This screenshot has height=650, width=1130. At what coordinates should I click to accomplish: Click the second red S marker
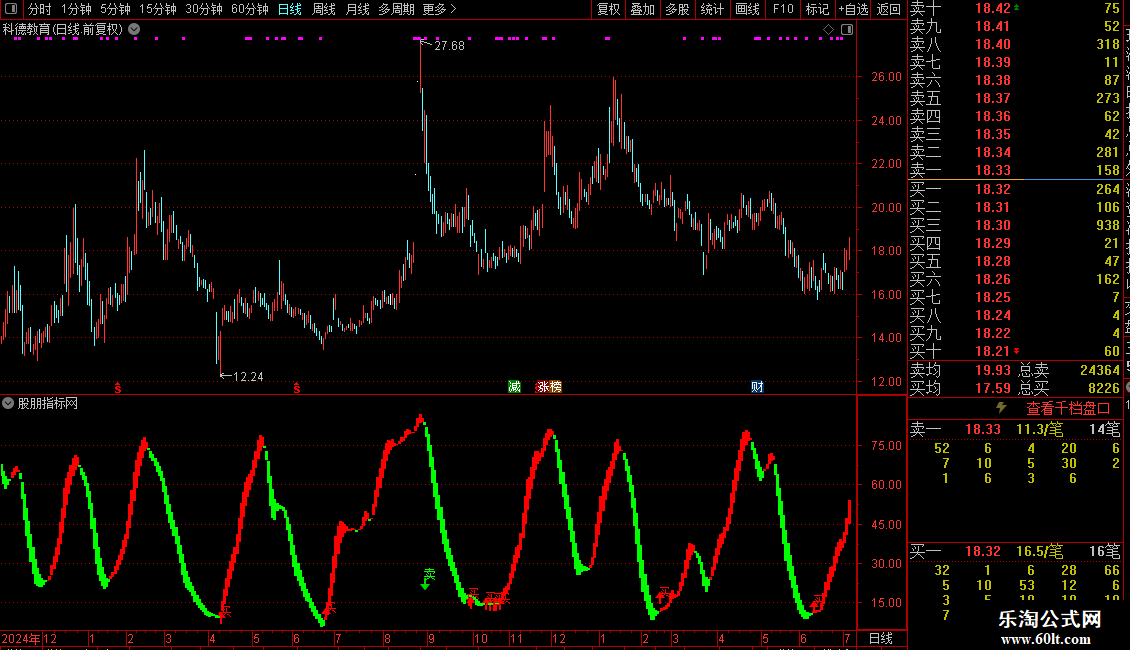(x=296, y=388)
